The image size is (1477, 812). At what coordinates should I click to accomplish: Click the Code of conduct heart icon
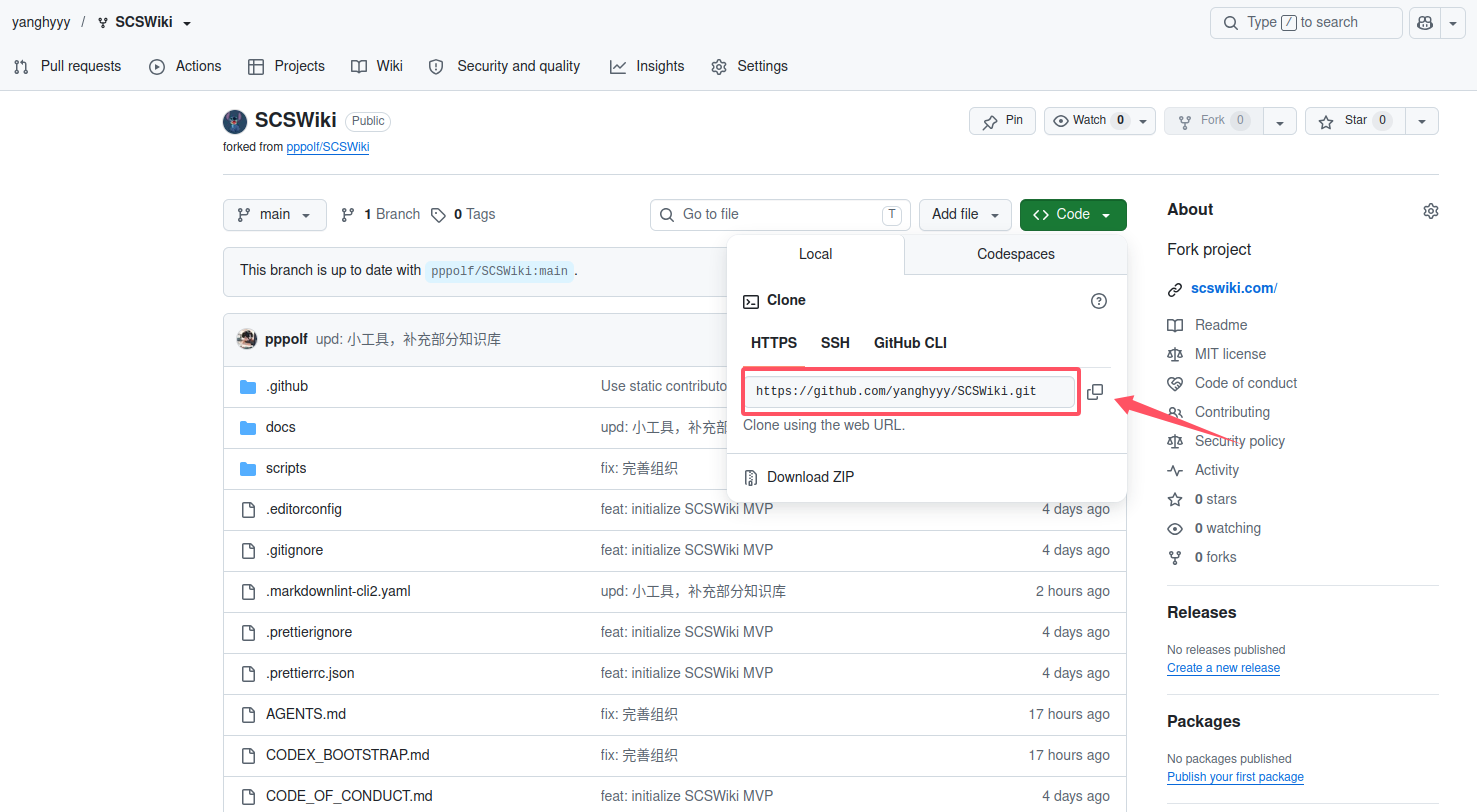click(1175, 384)
